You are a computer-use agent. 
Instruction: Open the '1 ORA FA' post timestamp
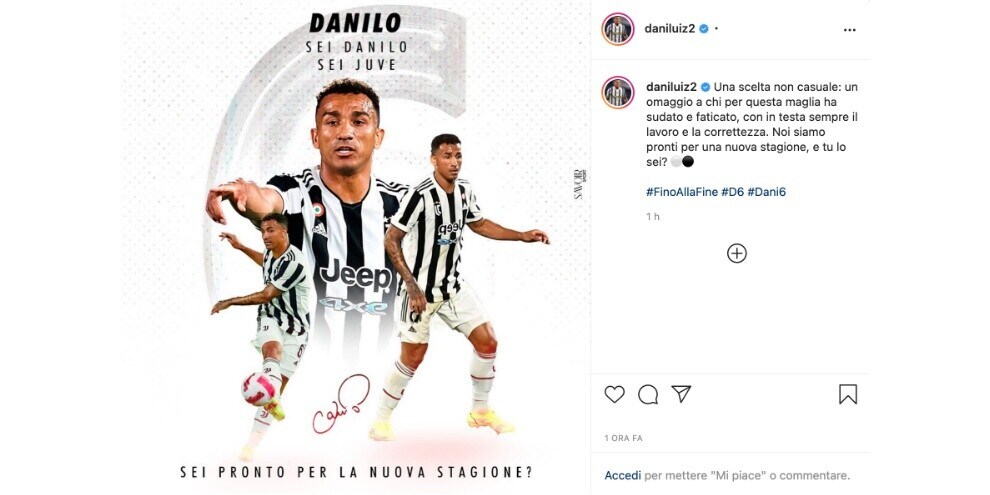click(623, 438)
